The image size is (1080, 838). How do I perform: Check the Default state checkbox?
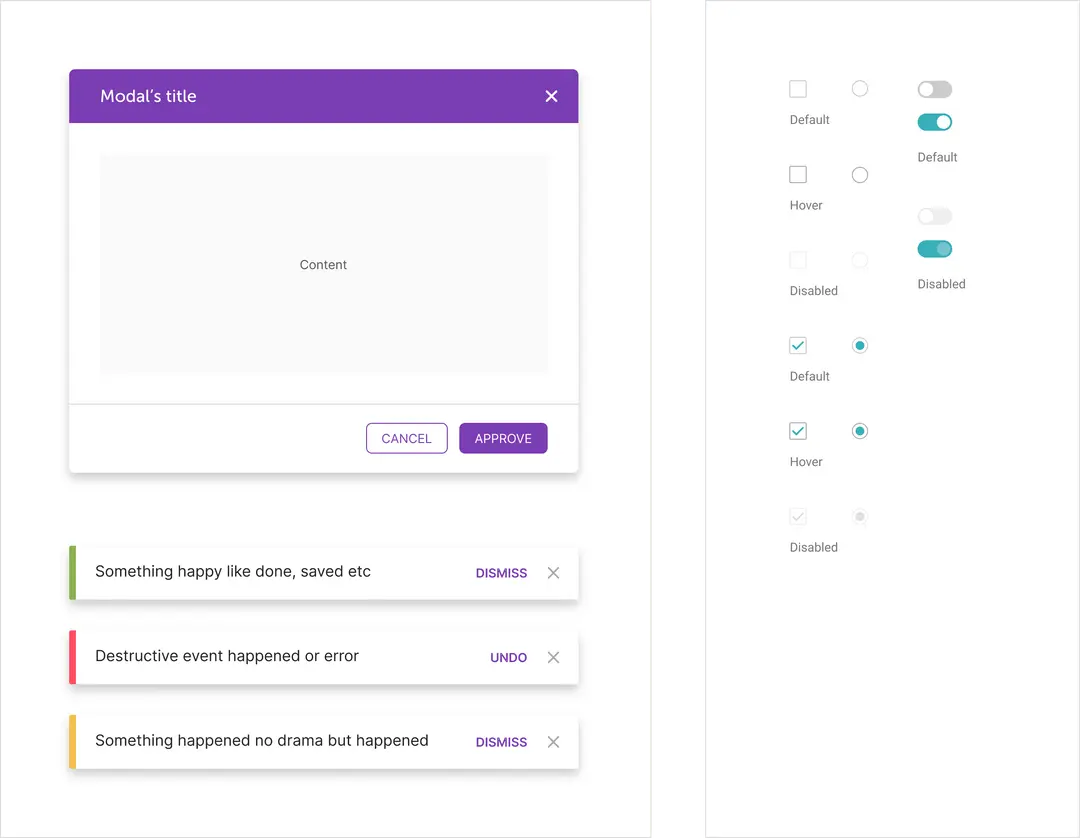pyautogui.click(x=798, y=89)
